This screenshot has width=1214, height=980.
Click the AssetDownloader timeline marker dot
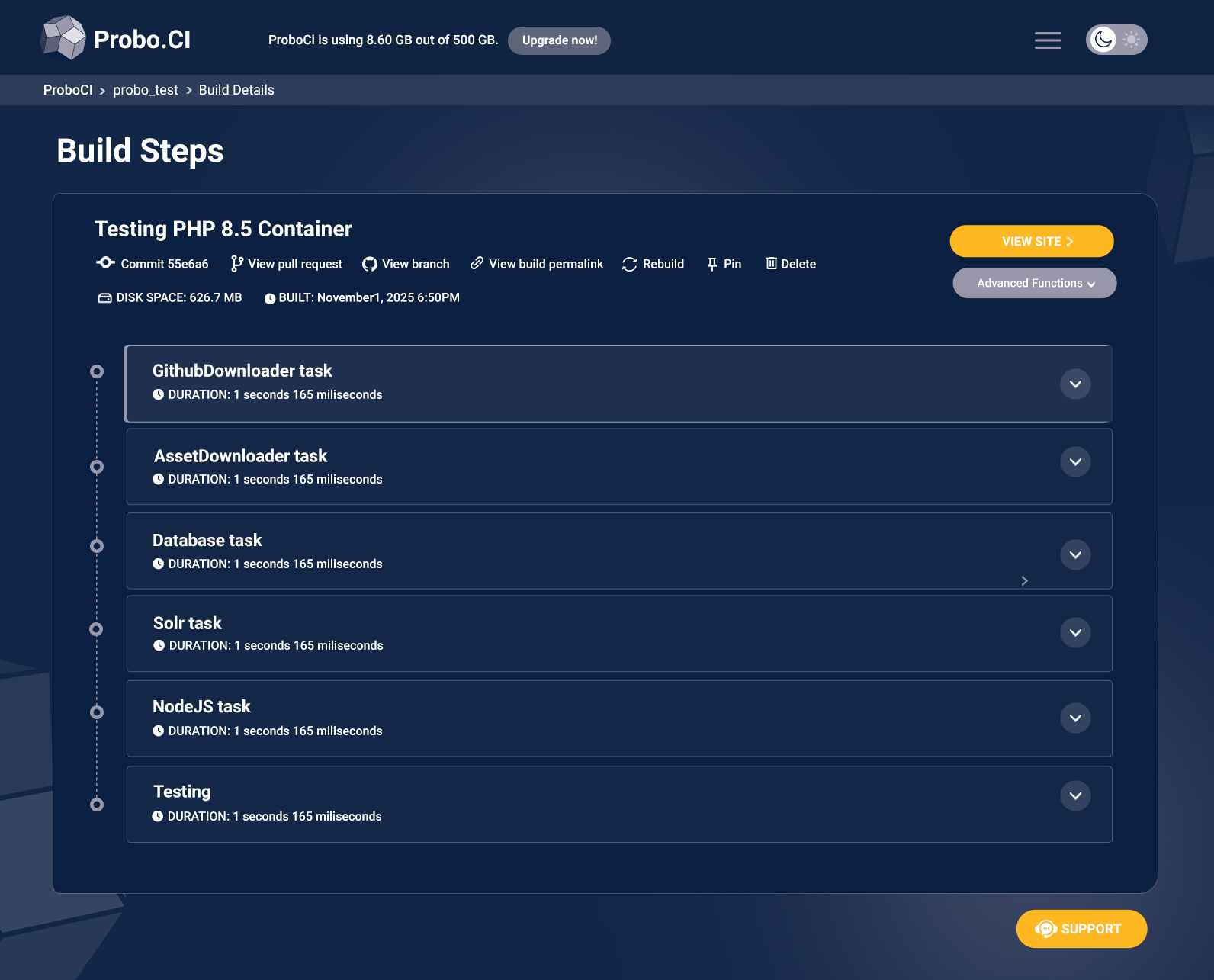[x=97, y=467]
